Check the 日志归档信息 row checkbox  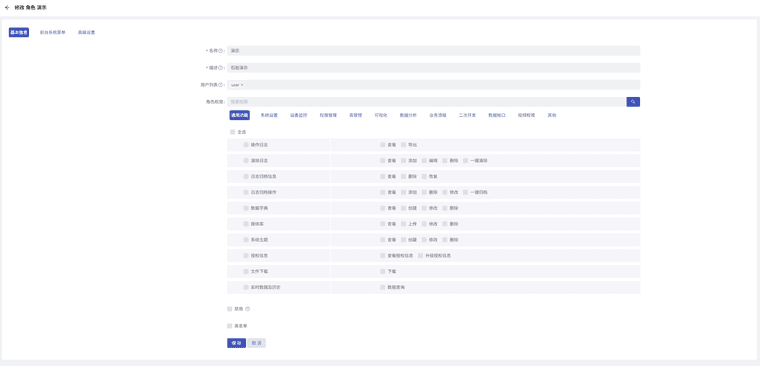[x=246, y=176]
